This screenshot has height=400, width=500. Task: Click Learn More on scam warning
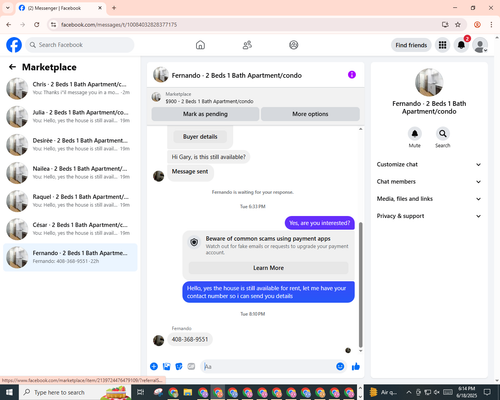tap(268, 268)
